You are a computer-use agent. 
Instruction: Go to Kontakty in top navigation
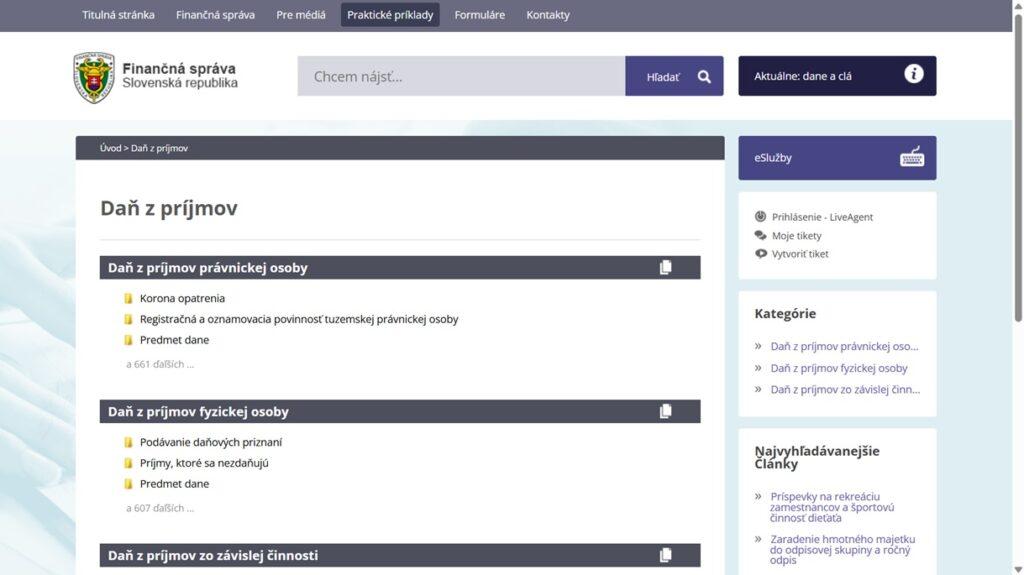click(x=548, y=15)
